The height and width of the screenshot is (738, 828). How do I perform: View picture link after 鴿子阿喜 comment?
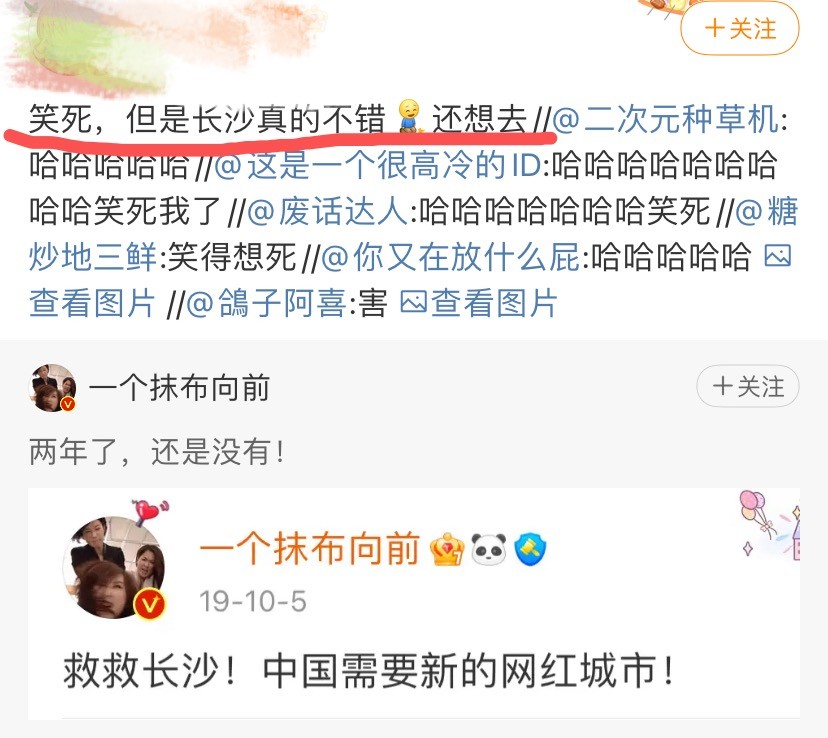[478, 304]
